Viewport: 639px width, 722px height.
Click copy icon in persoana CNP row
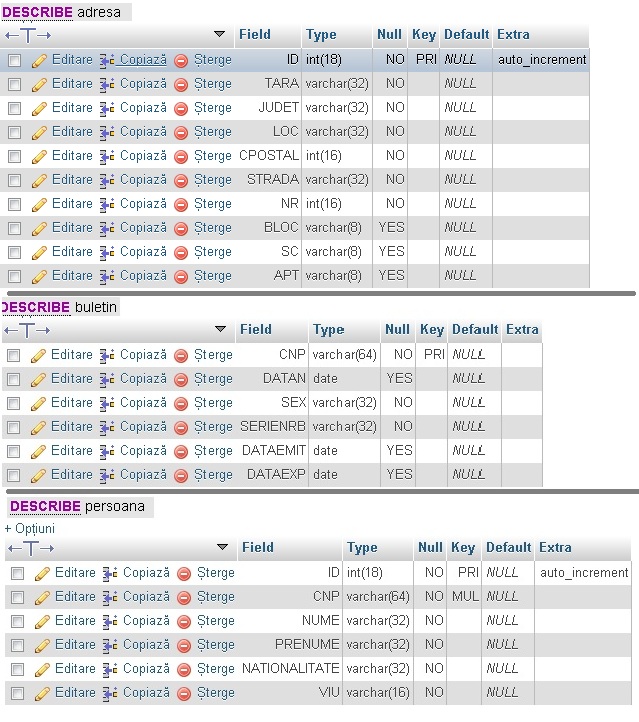click(x=110, y=598)
